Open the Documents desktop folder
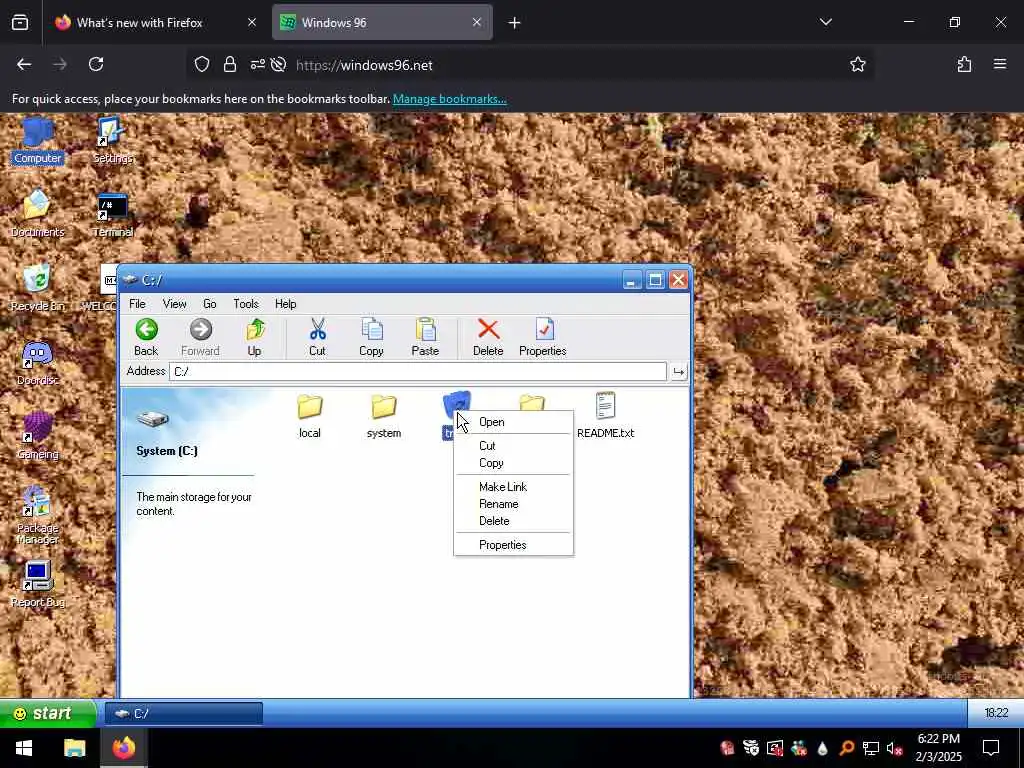The width and height of the screenshot is (1024, 768). click(38, 215)
